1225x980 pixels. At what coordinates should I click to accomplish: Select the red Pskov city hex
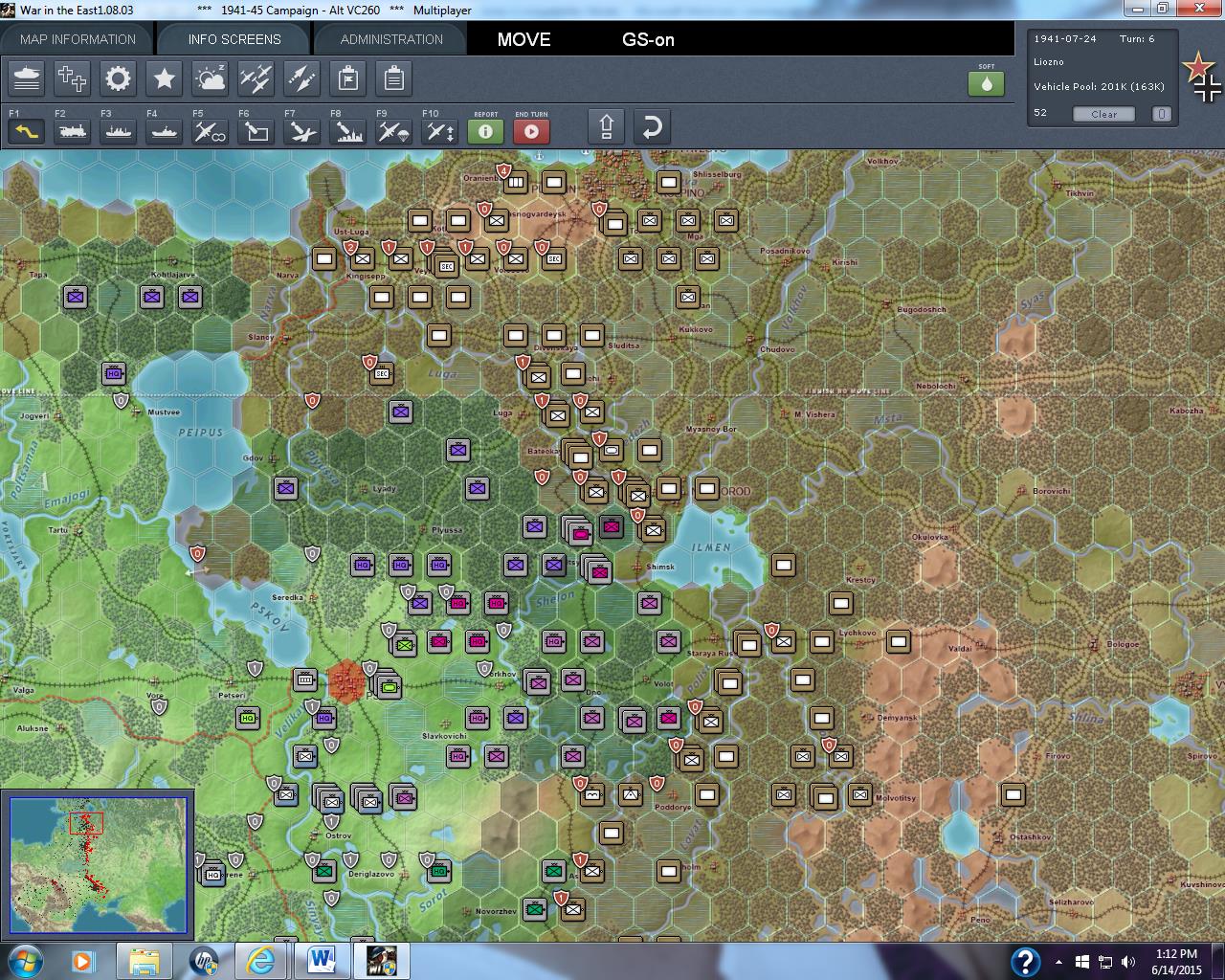pos(345,681)
